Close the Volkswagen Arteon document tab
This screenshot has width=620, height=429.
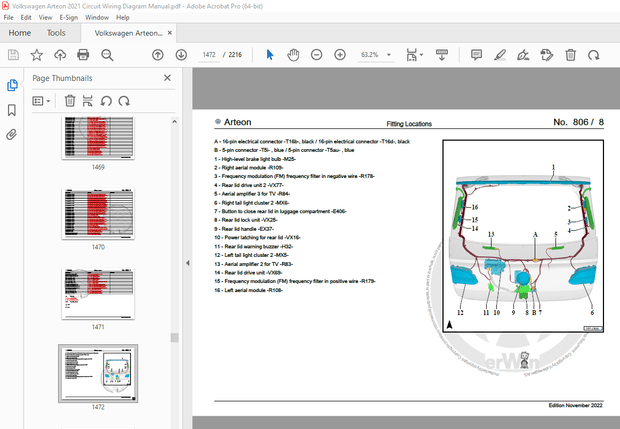coord(170,33)
